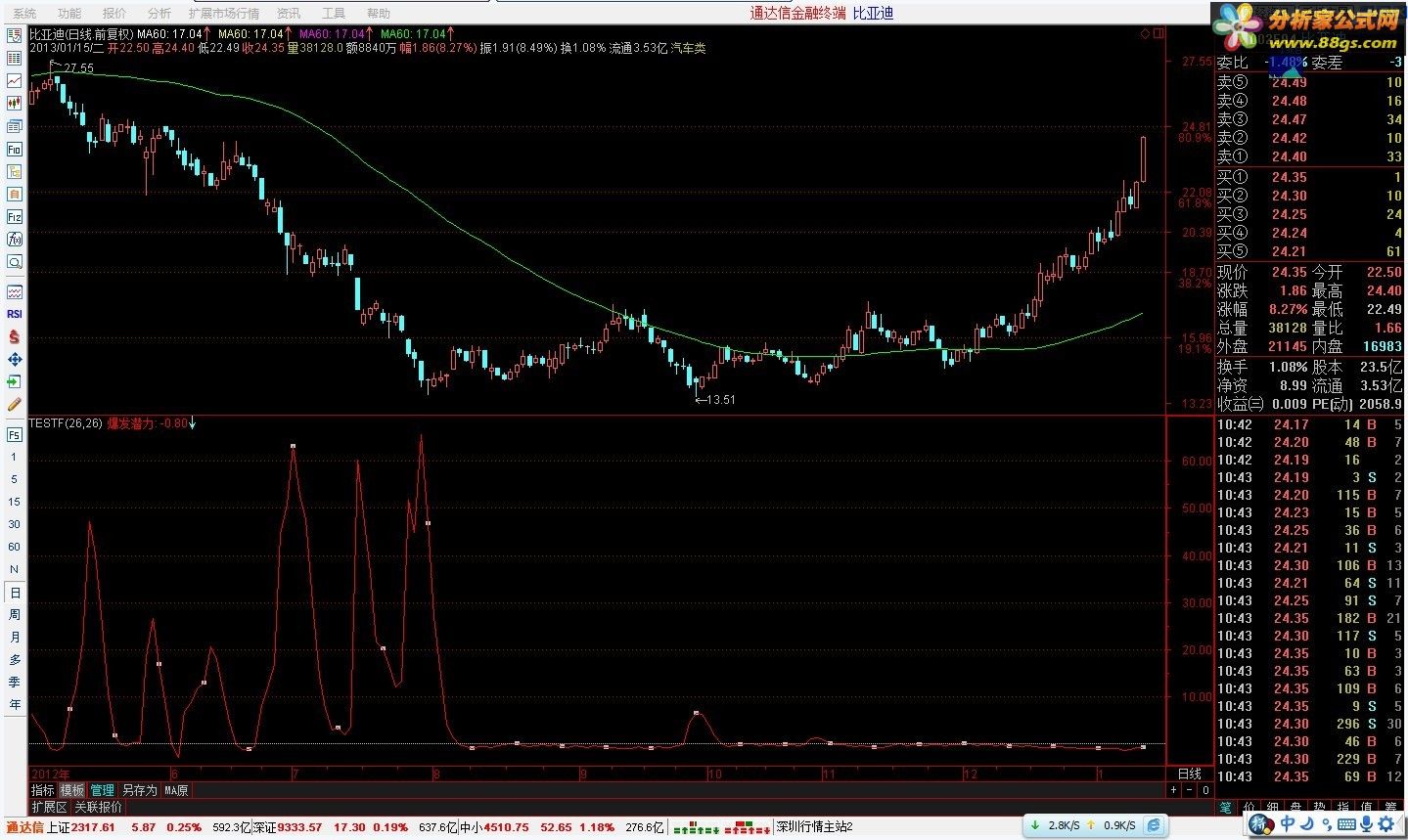Select the 年 yearly period

click(x=14, y=705)
